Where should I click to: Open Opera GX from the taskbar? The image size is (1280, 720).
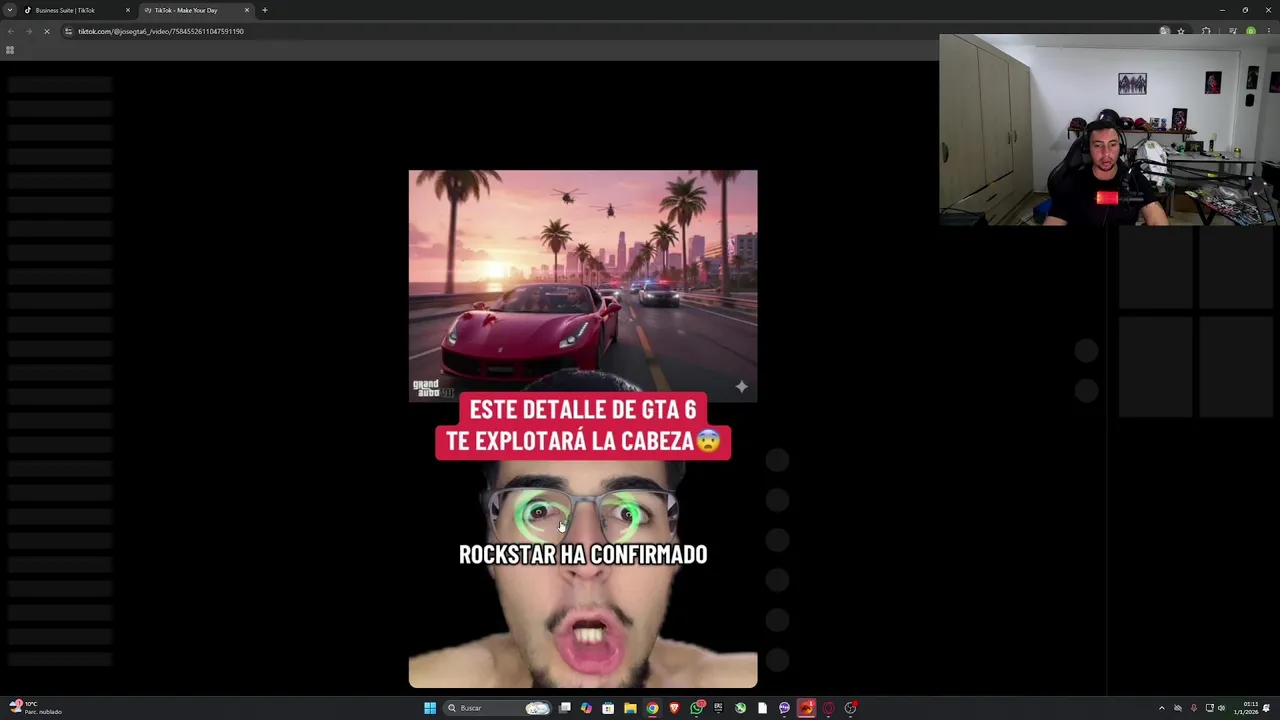829,708
